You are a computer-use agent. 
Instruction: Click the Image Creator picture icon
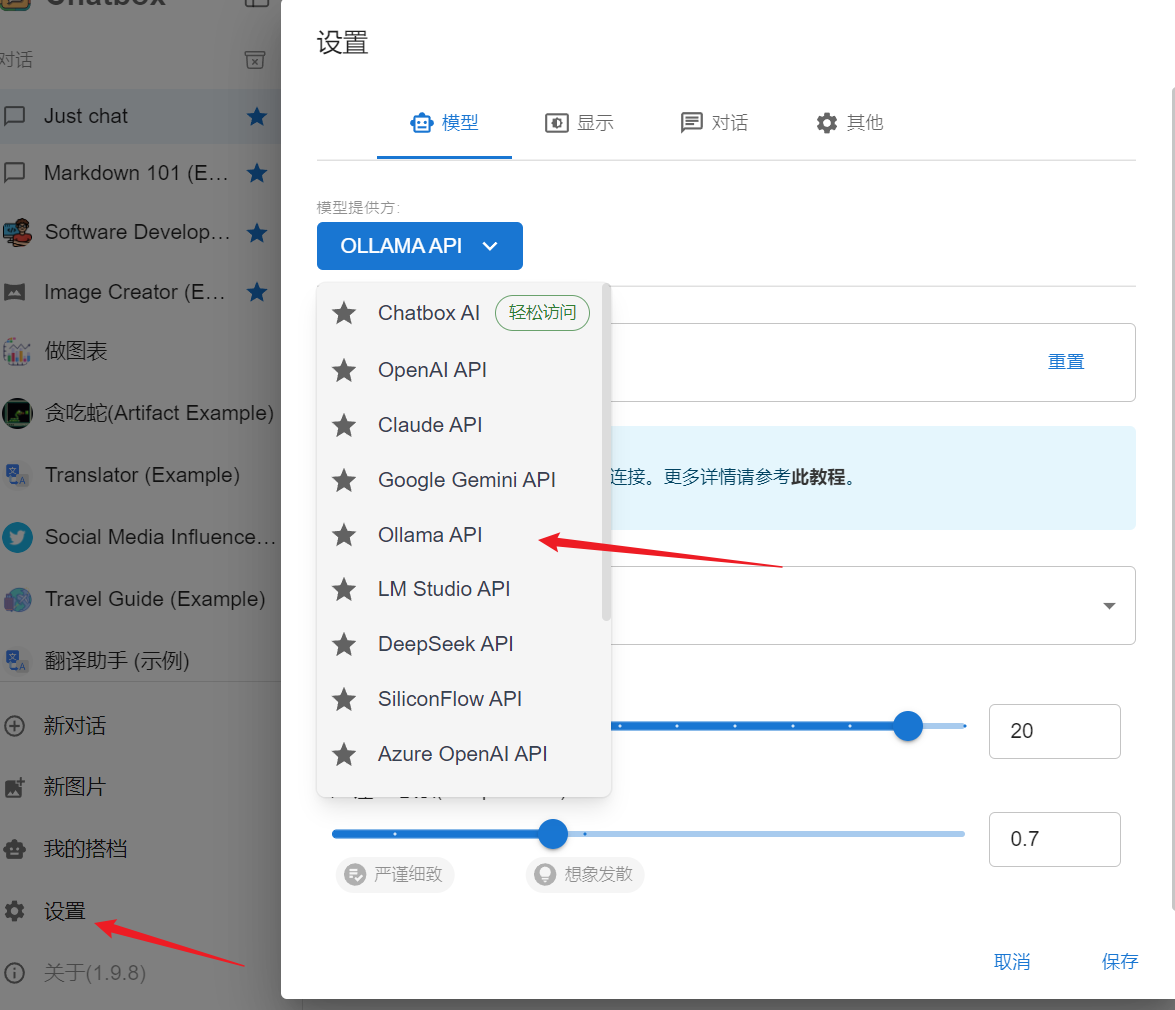tap(15, 291)
